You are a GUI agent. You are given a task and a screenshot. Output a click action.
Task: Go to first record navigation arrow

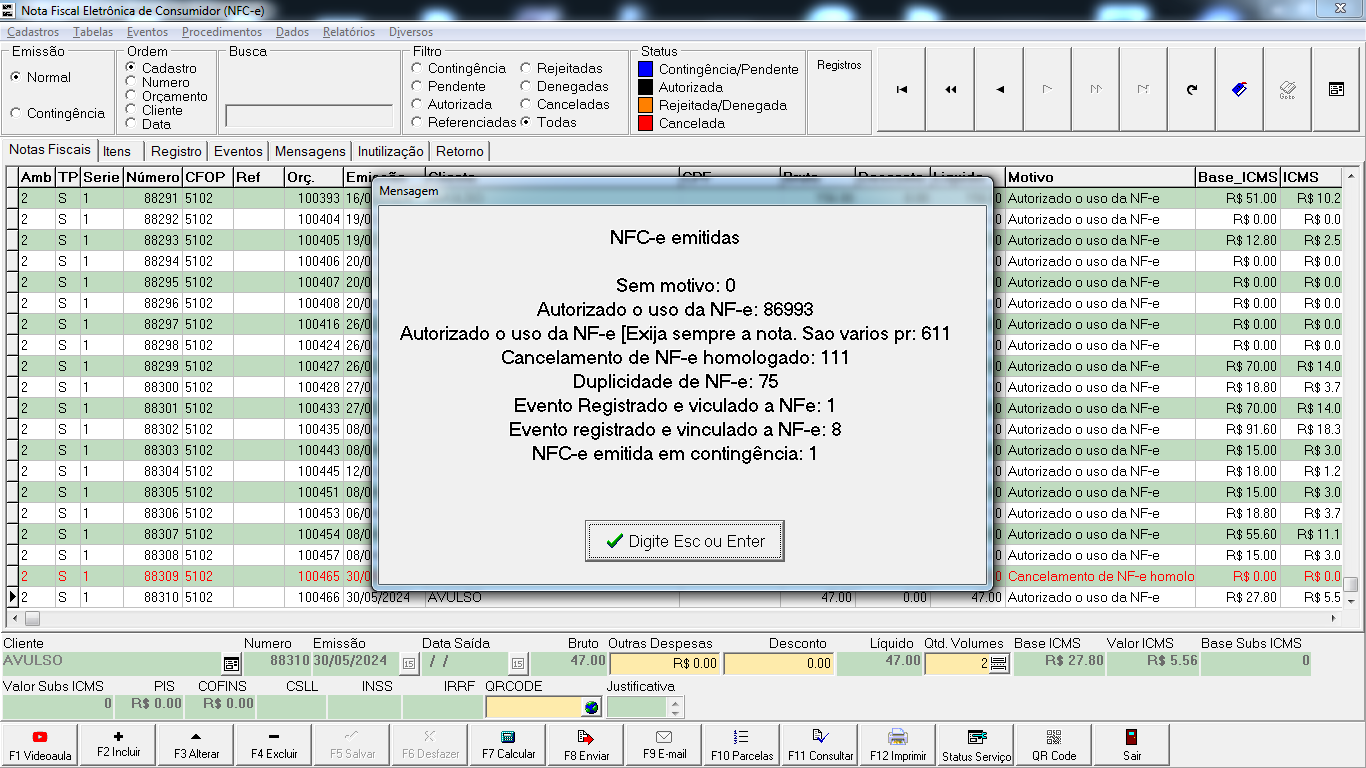pyautogui.click(x=902, y=90)
